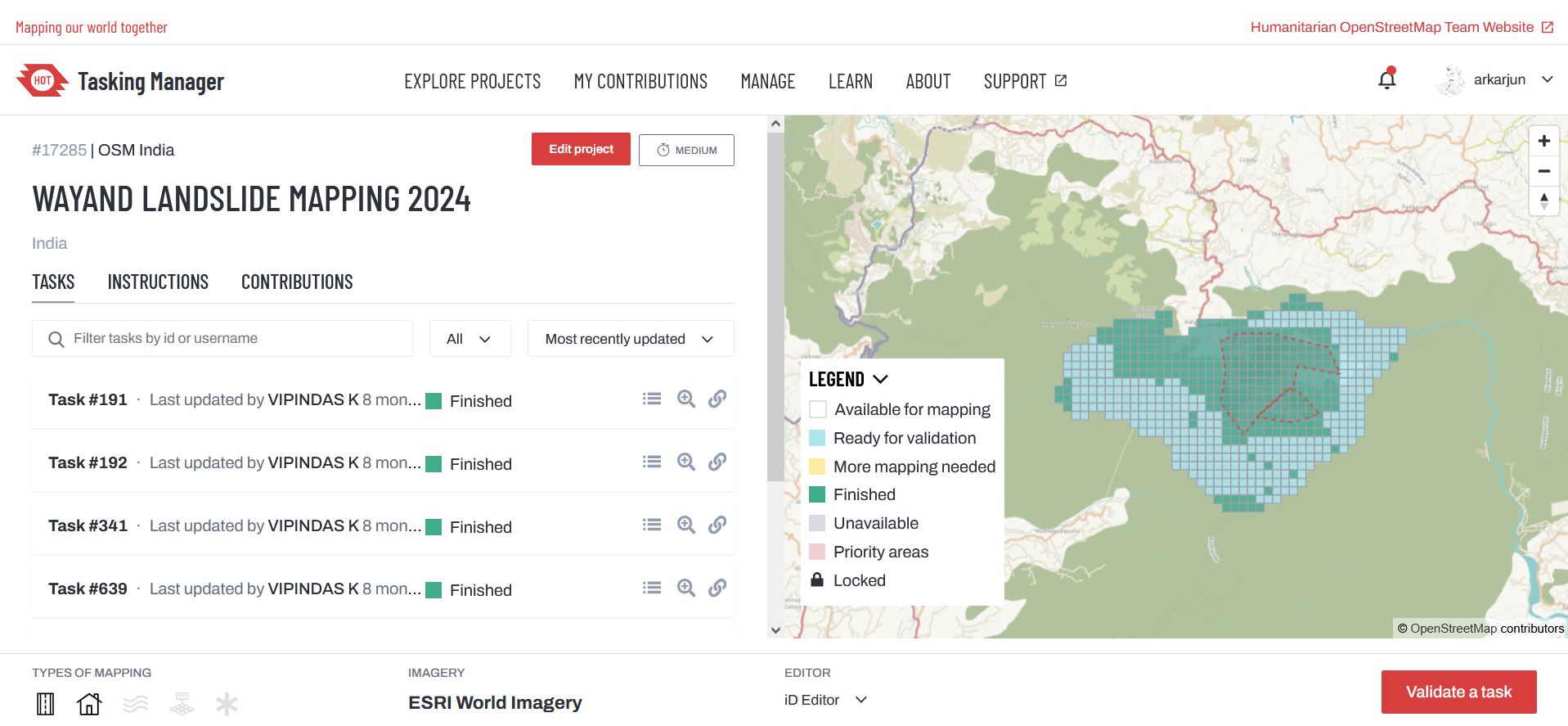Screen dimensions: 1568x726
Task: Click the task list scroll down arrow
Action: (x=775, y=630)
